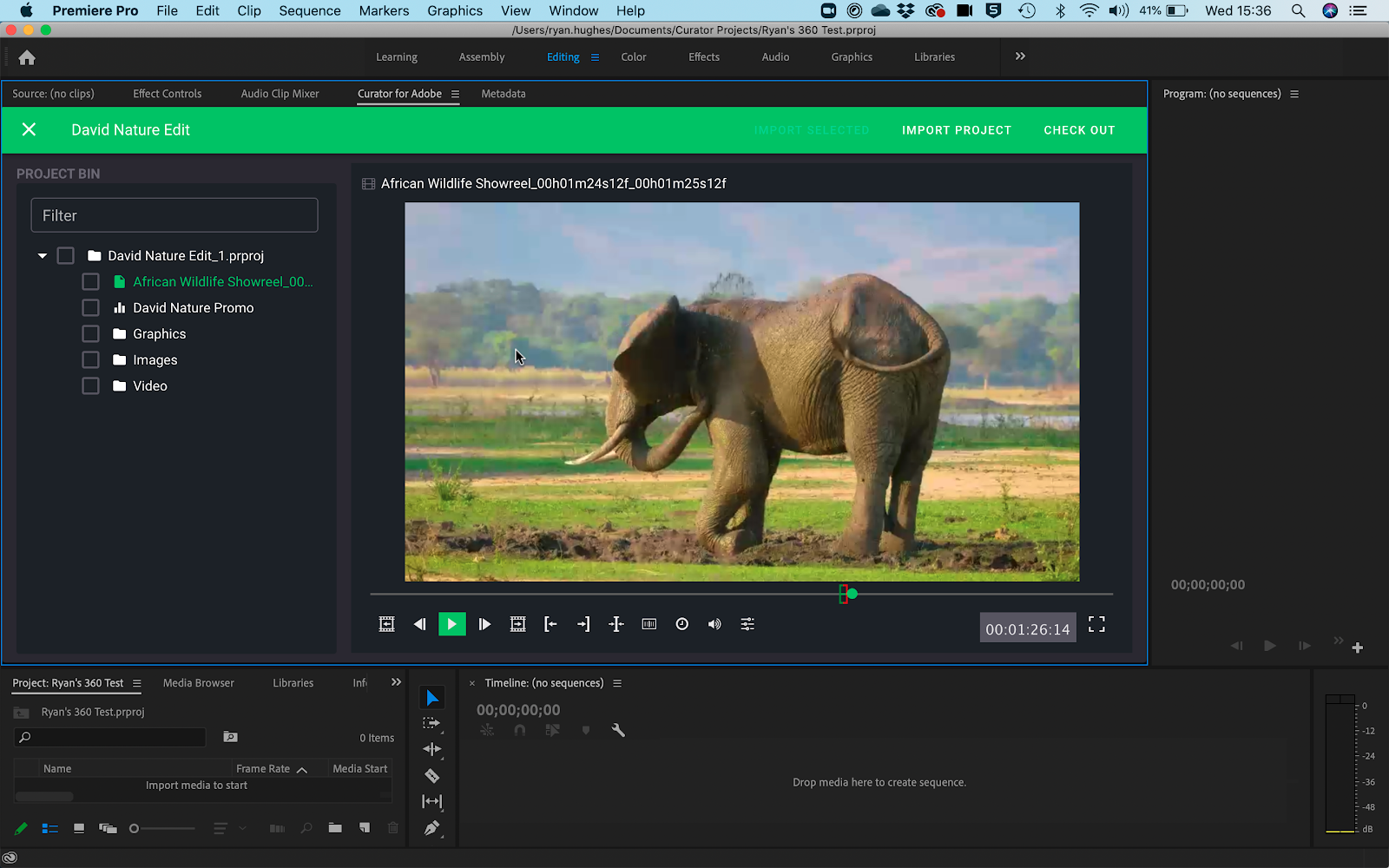Image resolution: width=1389 pixels, height=868 pixels.
Task: Switch the Project panel to Freeform view
Action: click(x=108, y=829)
